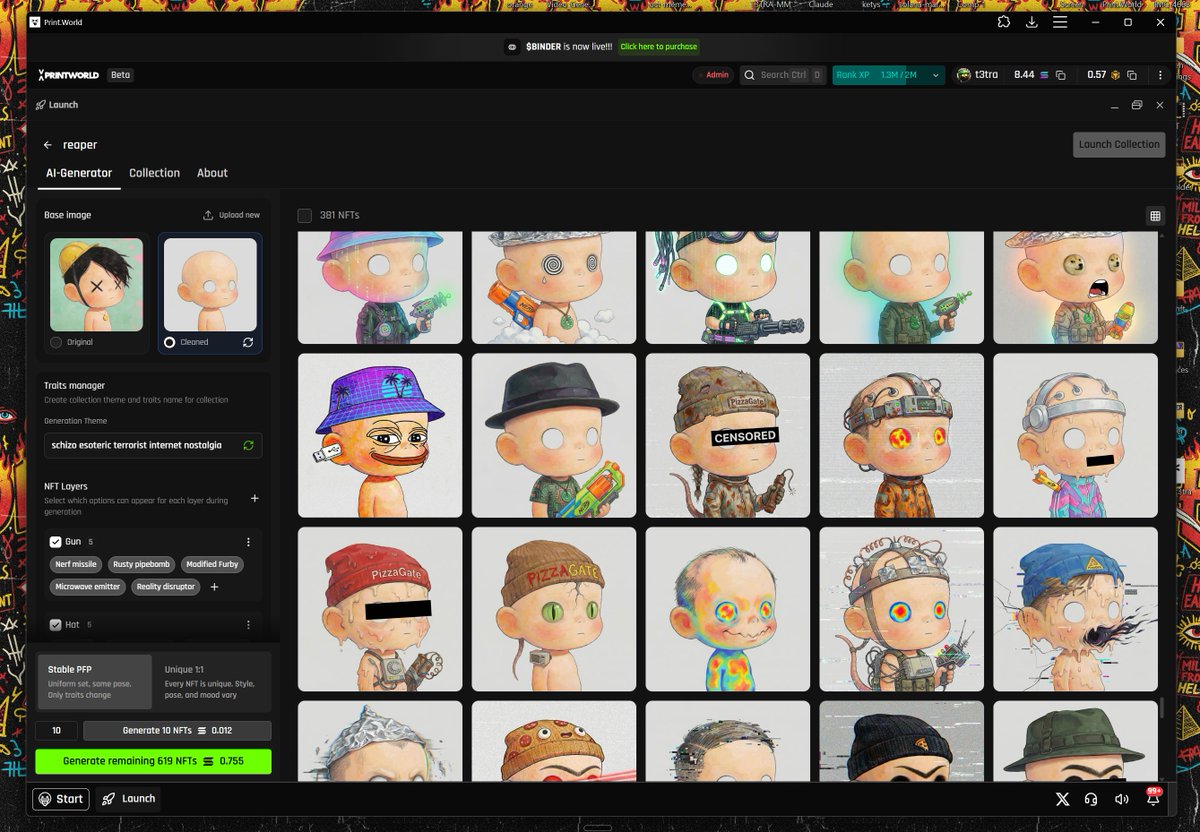Click the Beta badge
The width and height of the screenshot is (1200, 832).
coord(120,75)
